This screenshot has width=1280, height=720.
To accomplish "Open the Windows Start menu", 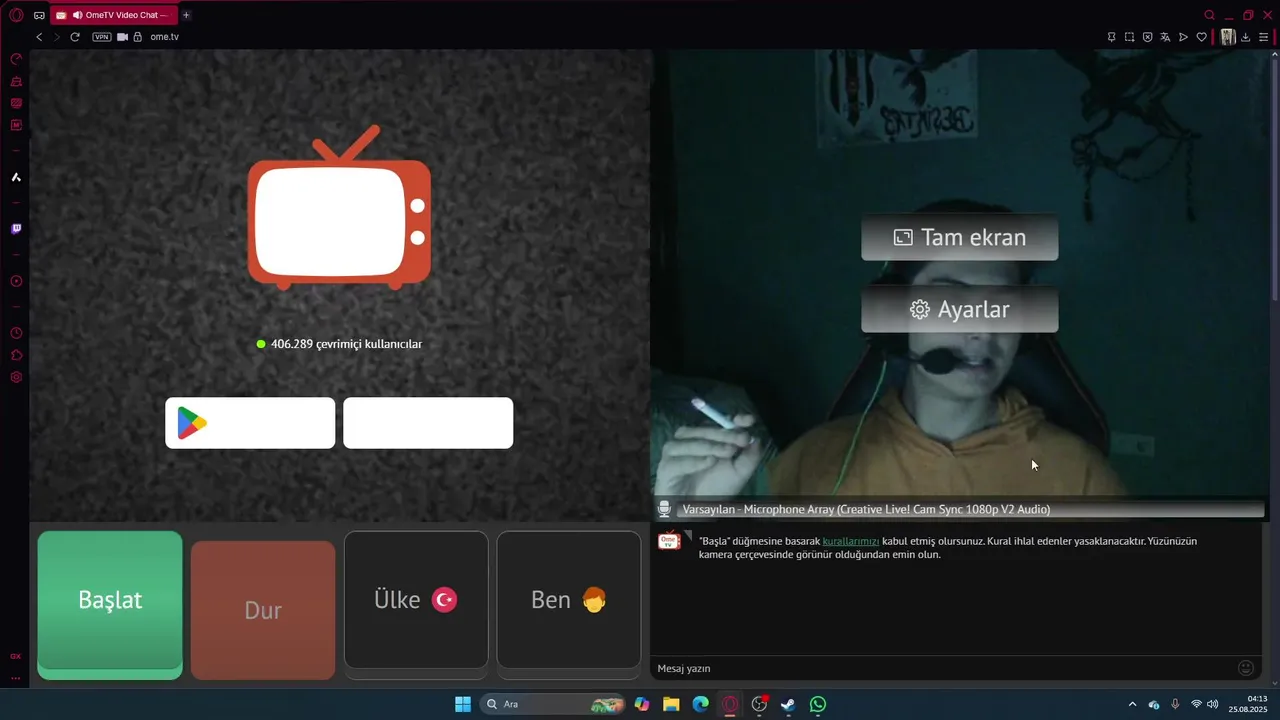I will pos(463,704).
